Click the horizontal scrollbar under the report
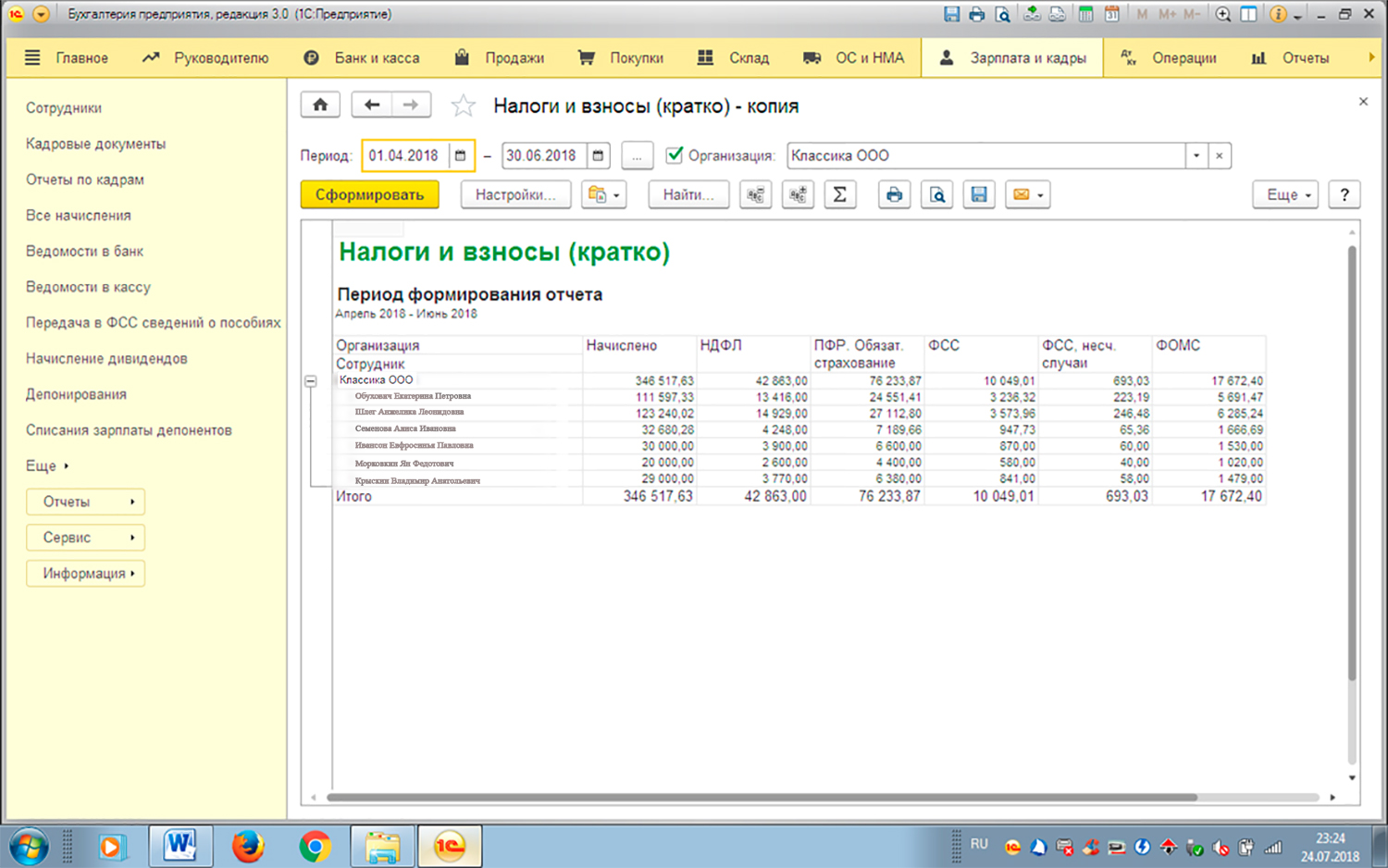 point(761,797)
